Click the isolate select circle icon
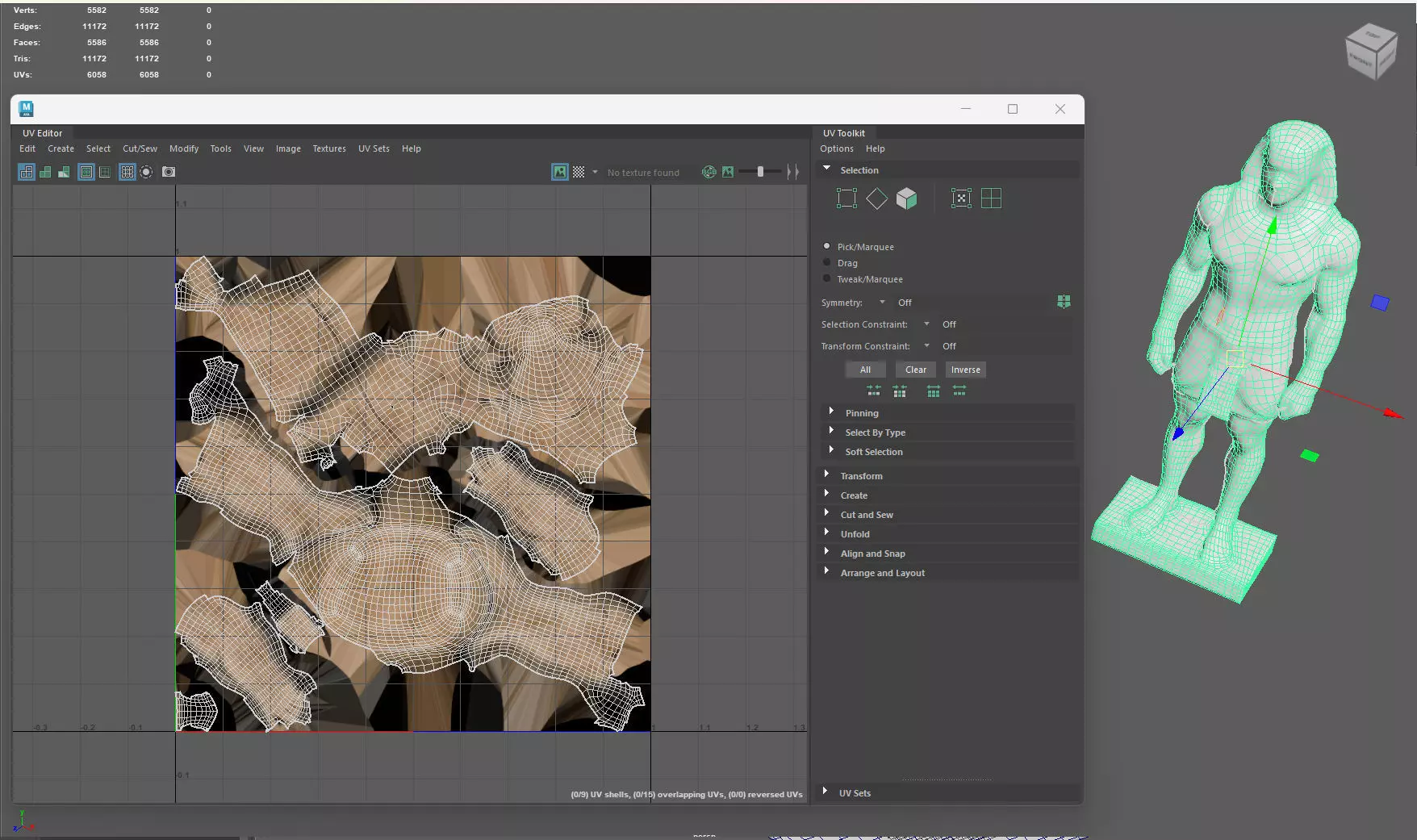The width and height of the screenshot is (1417, 840). click(146, 172)
